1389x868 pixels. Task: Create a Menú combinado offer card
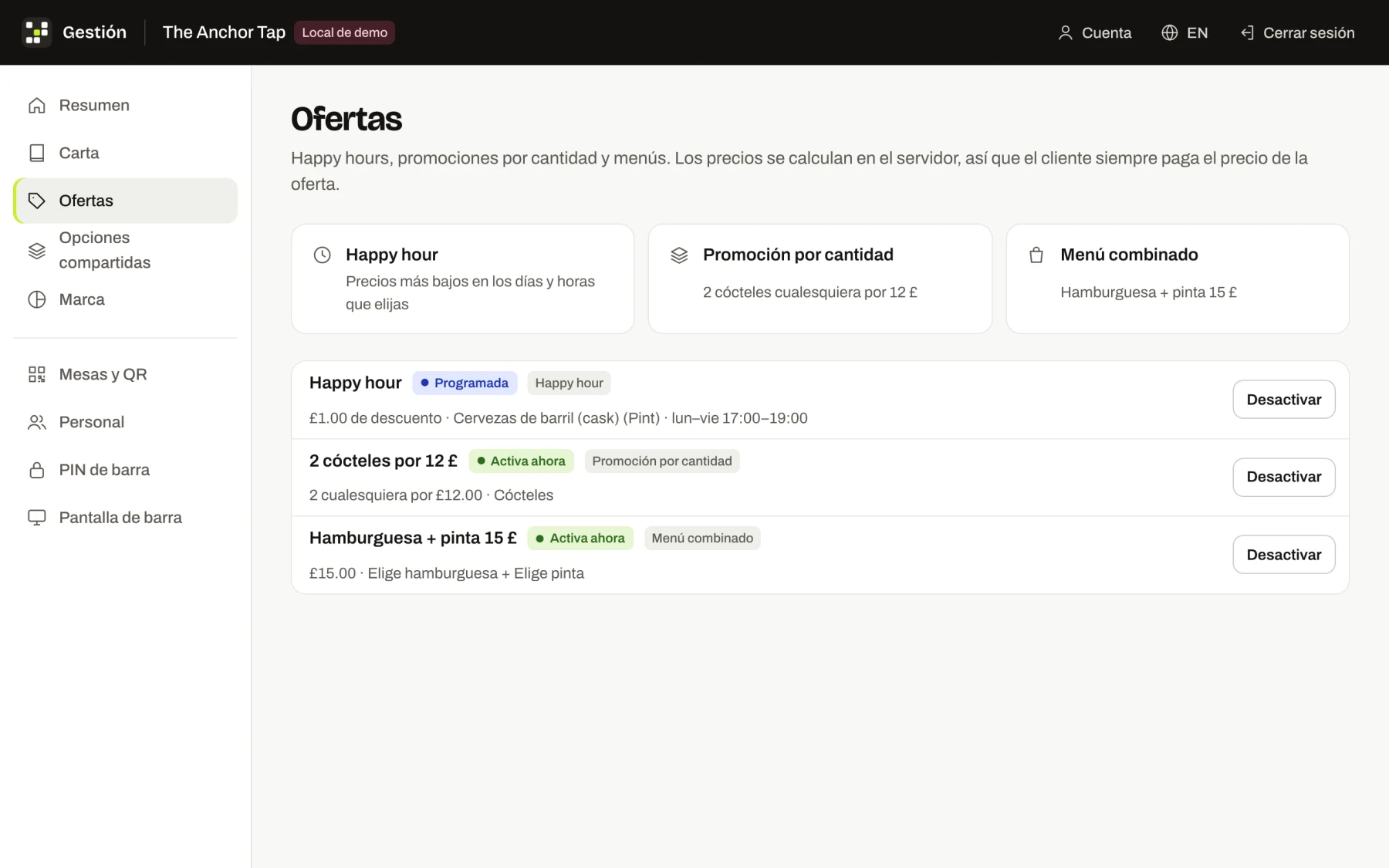point(1178,279)
